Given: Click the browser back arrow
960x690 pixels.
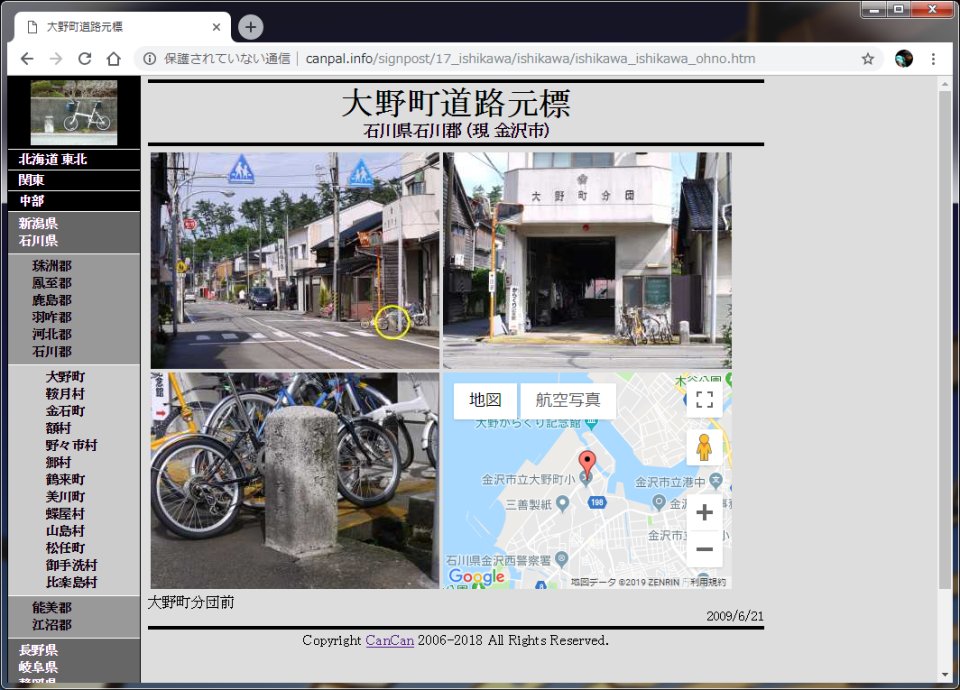Looking at the screenshot, I should click(27, 59).
